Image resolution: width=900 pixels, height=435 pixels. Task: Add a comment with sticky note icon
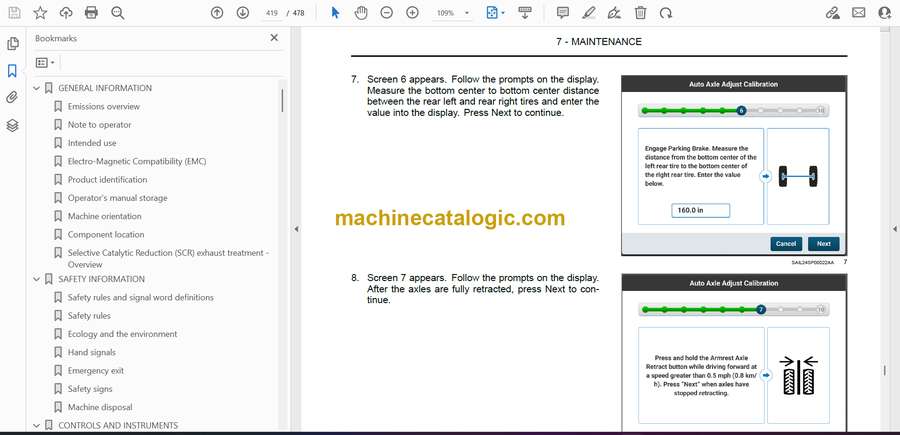(x=563, y=13)
